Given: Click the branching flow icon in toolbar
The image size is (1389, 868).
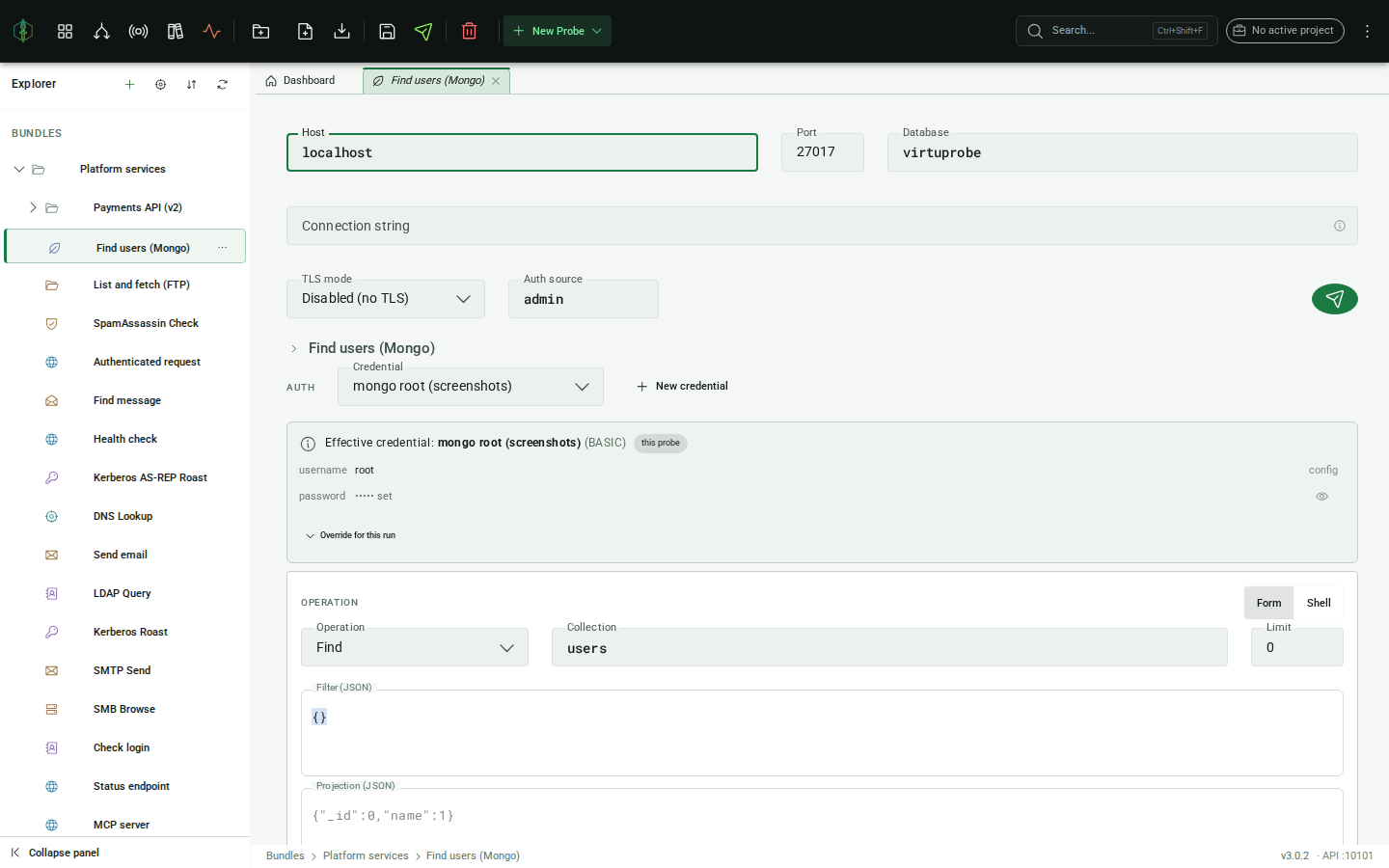Looking at the screenshot, I should click(x=101, y=31).
